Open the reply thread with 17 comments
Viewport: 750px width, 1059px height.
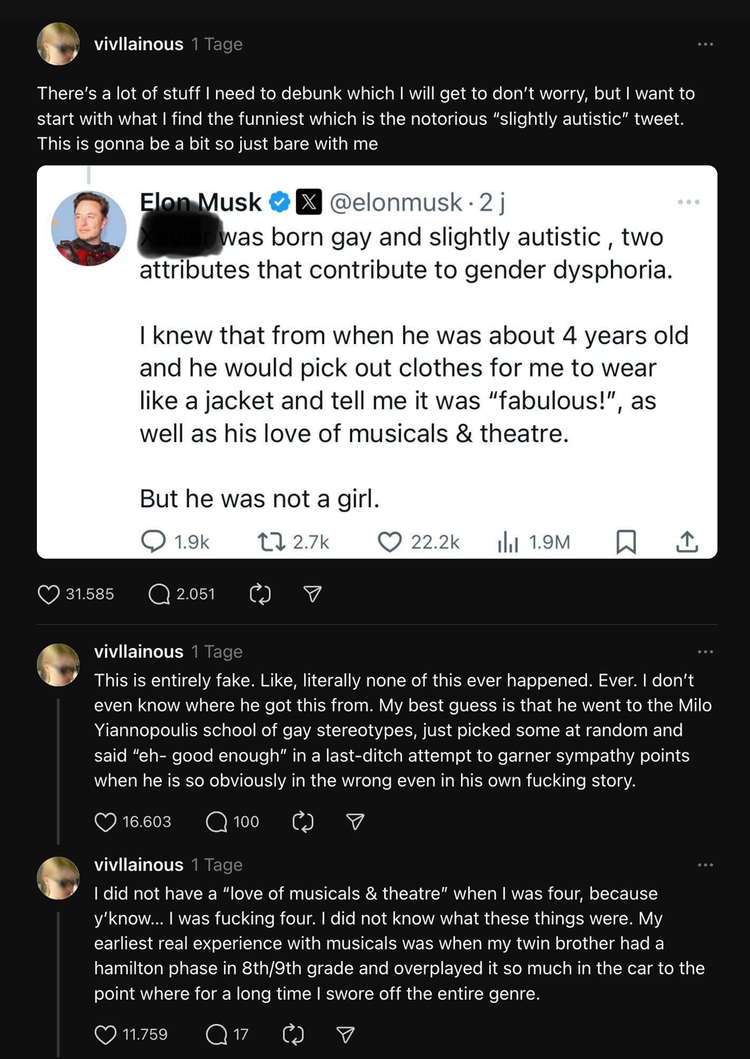216,1035
